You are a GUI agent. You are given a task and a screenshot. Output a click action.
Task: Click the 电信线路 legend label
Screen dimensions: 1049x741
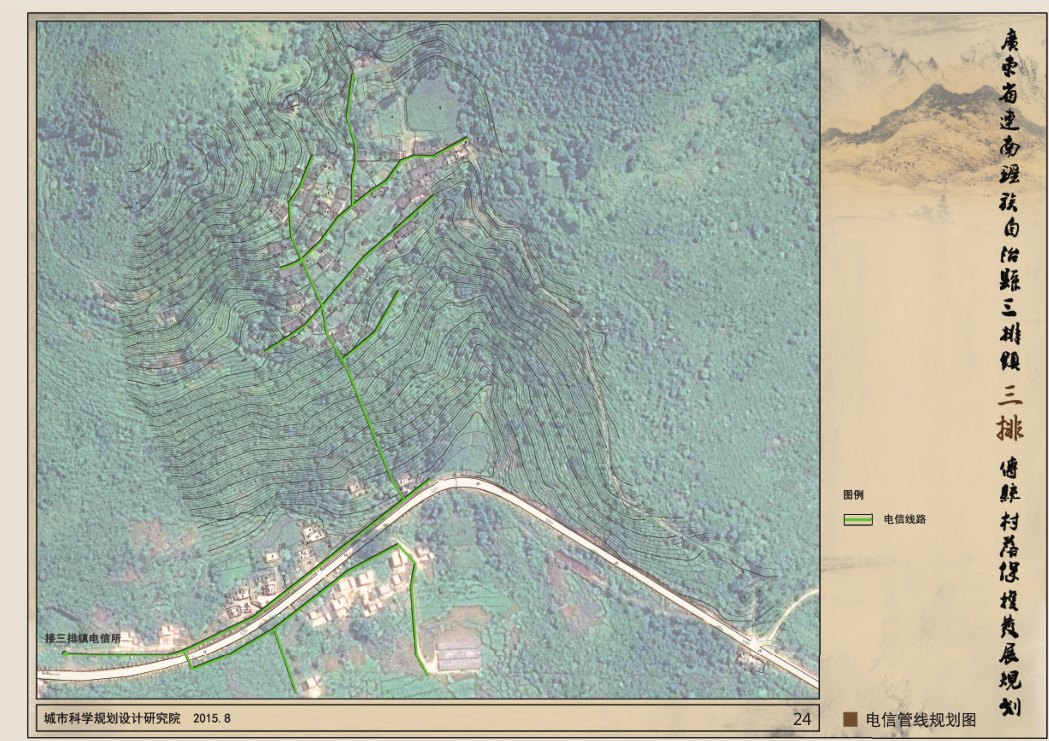[904, 520]
